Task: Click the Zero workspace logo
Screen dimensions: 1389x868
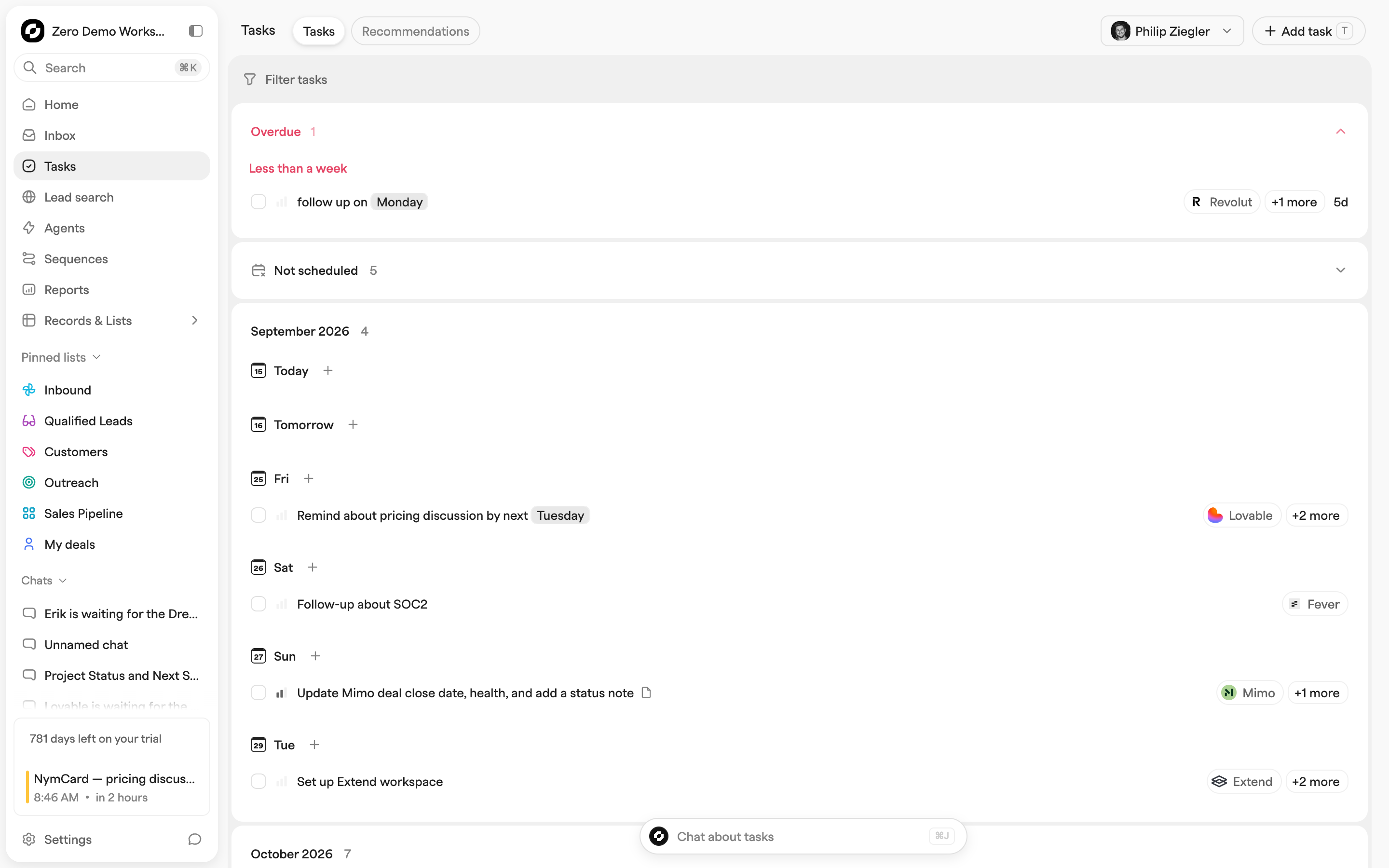Action: [x=33, y=31]
